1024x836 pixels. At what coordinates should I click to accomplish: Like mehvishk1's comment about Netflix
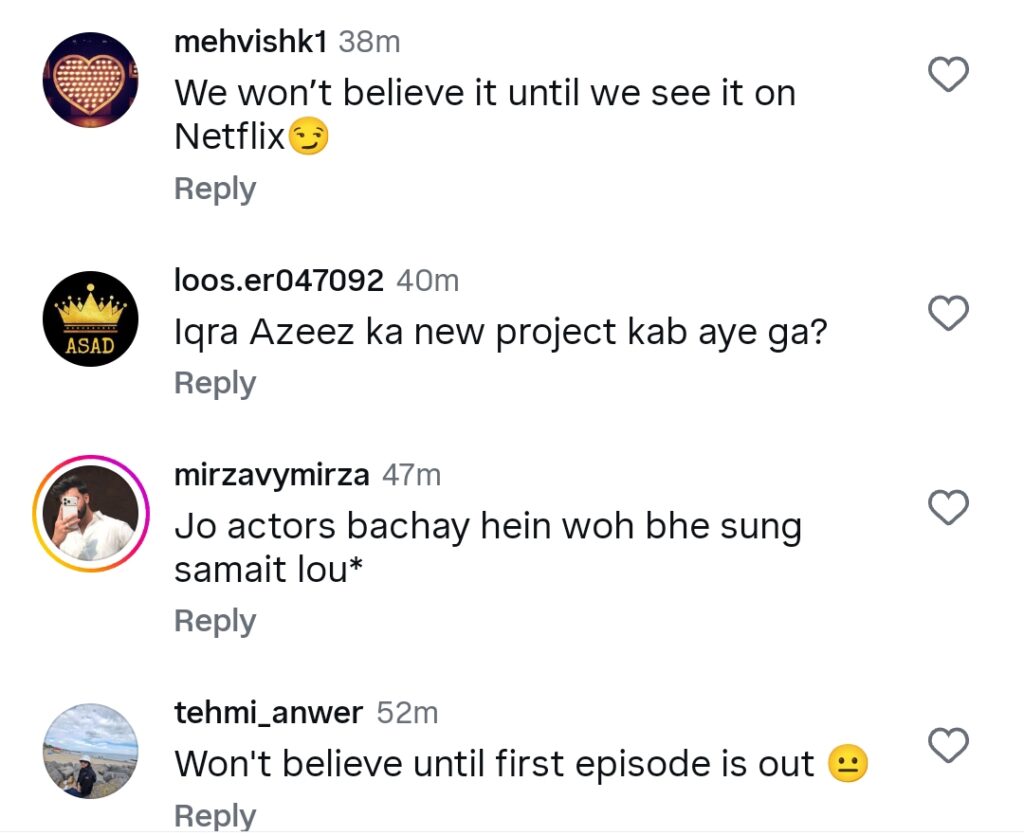[948, 74]
